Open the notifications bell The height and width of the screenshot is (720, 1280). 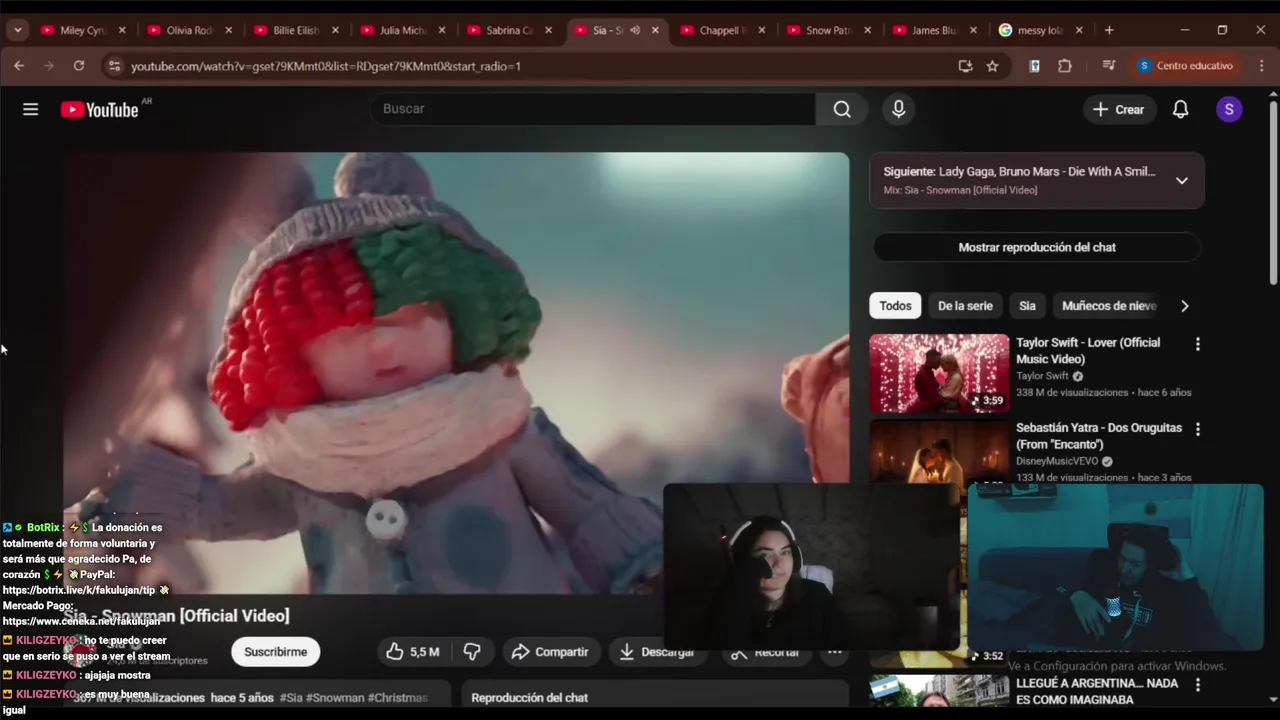click(1180, 109)
